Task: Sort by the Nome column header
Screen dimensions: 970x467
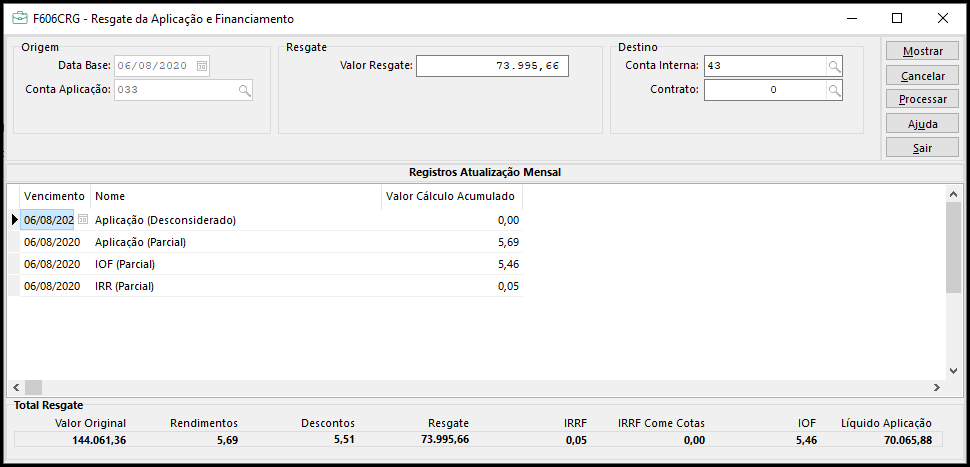Action: click(236, 196)
